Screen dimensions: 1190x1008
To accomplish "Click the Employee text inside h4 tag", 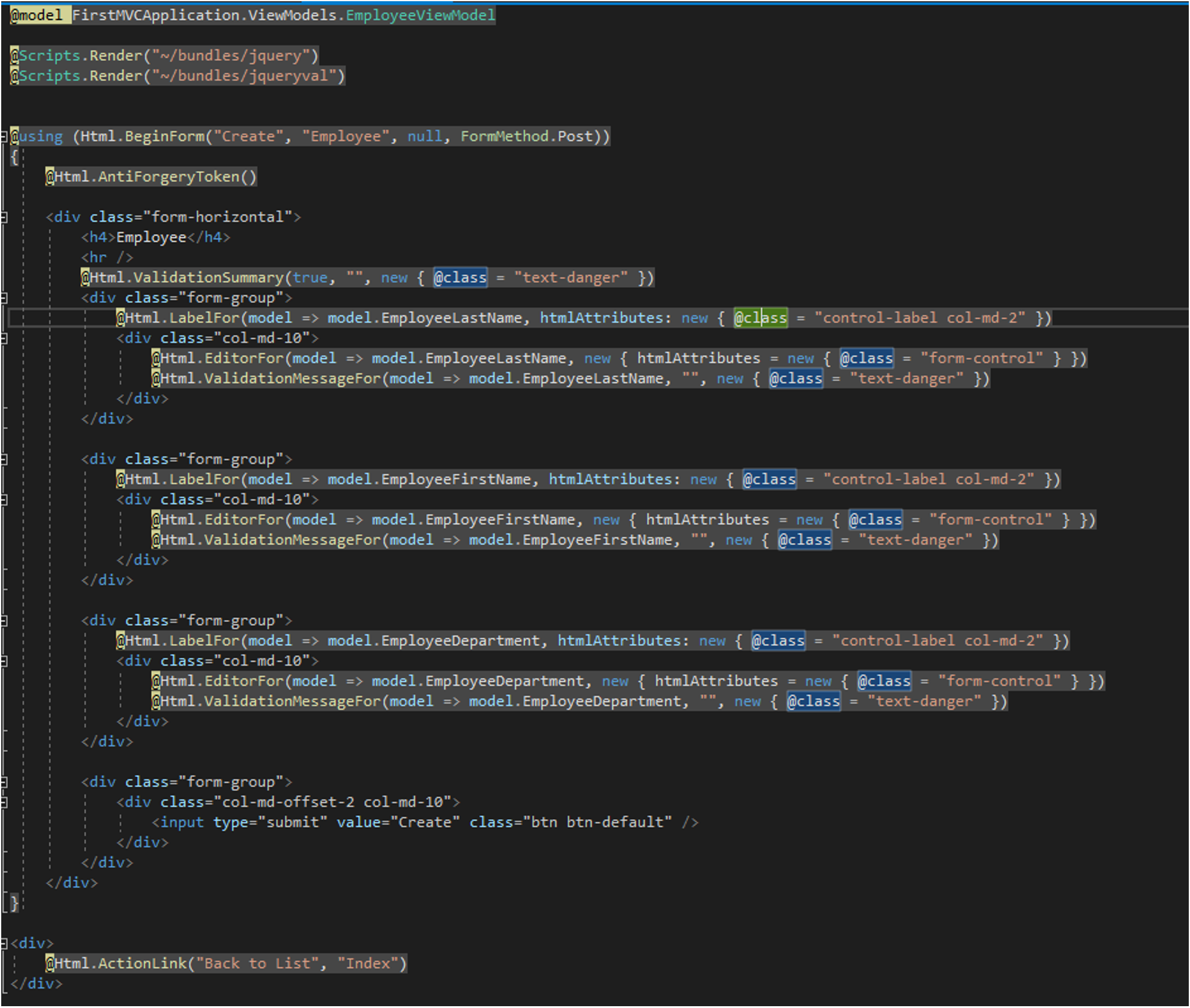I will point(151,237).
